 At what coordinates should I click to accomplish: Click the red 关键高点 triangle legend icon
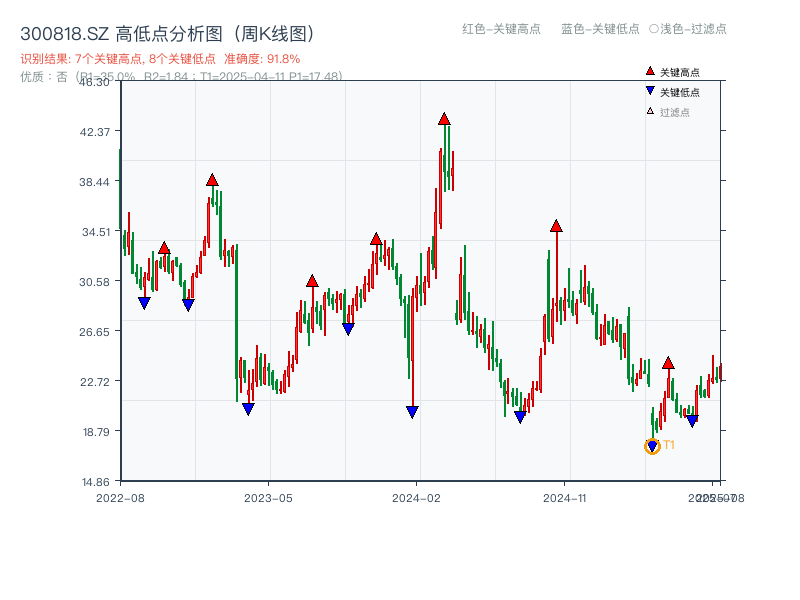[650, 71]
